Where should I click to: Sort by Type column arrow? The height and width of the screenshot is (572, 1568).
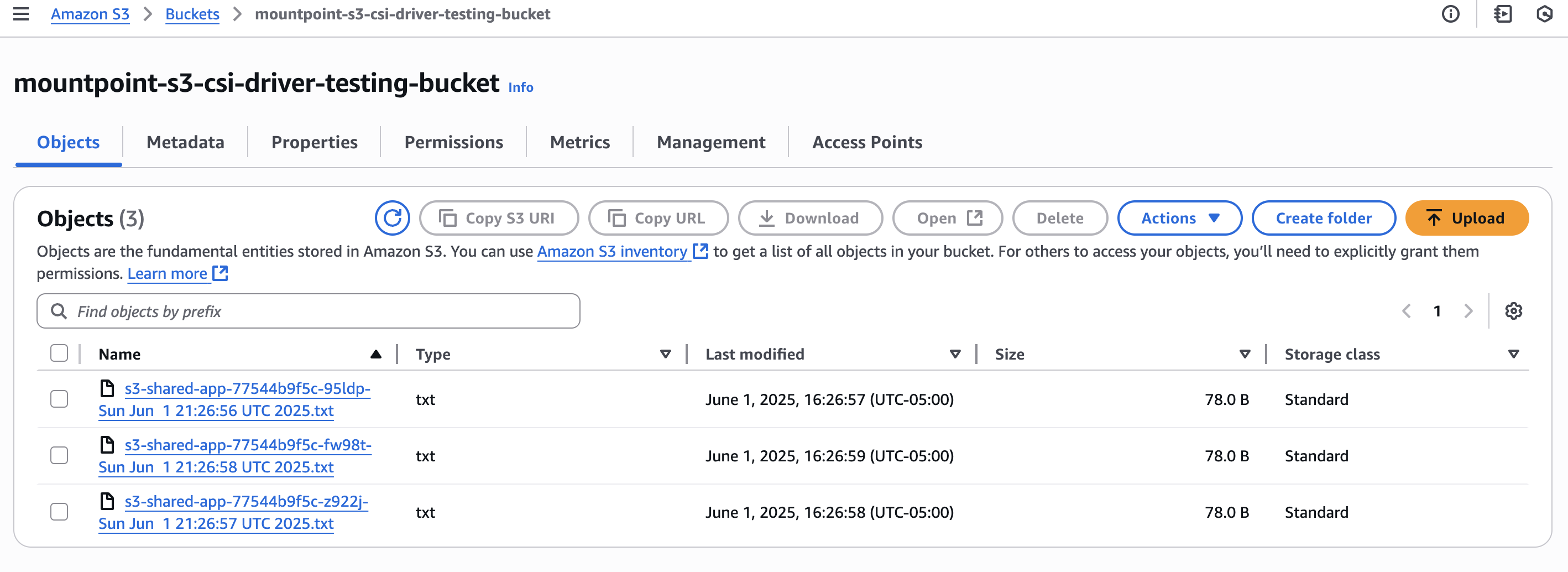click(x=665, y=354)
